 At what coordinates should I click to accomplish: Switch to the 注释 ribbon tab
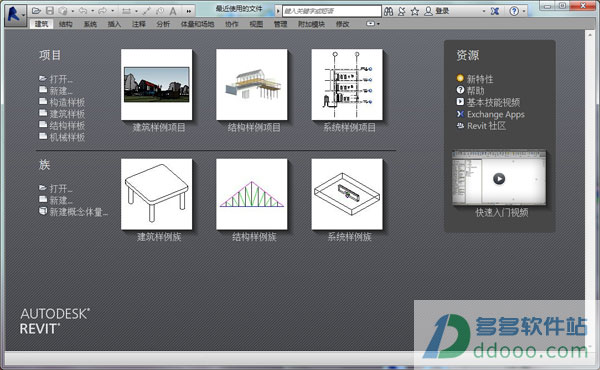(139, 24)
